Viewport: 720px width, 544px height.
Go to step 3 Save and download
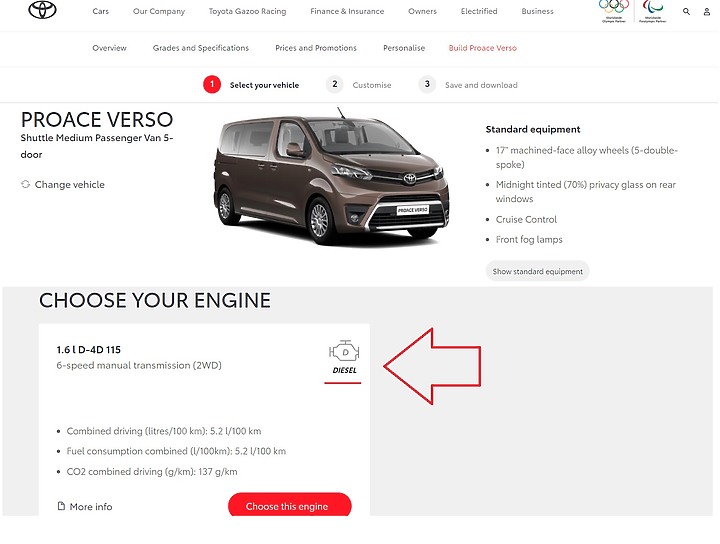tap(468, 85)
